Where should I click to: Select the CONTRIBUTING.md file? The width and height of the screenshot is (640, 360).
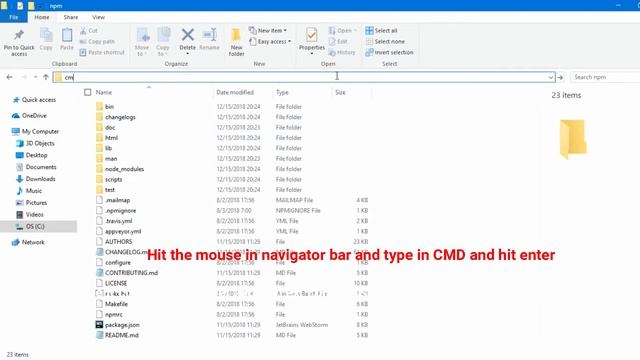(127, 273)
